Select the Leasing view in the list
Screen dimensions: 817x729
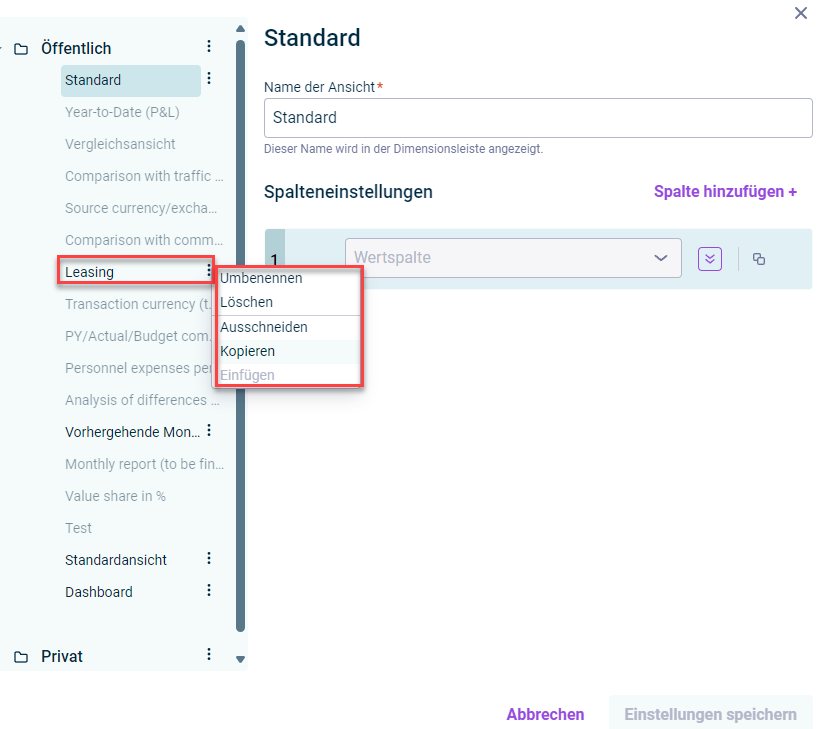pyautogui.click(x=132, y=272)
